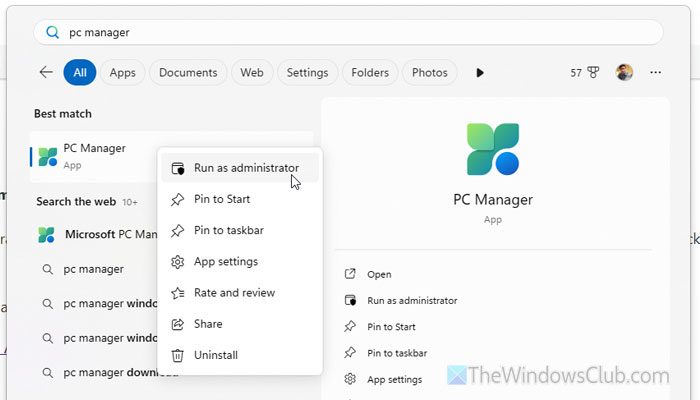Select the All filter tab
Viewport: 700px width, 400px height.
click(80, 72)
